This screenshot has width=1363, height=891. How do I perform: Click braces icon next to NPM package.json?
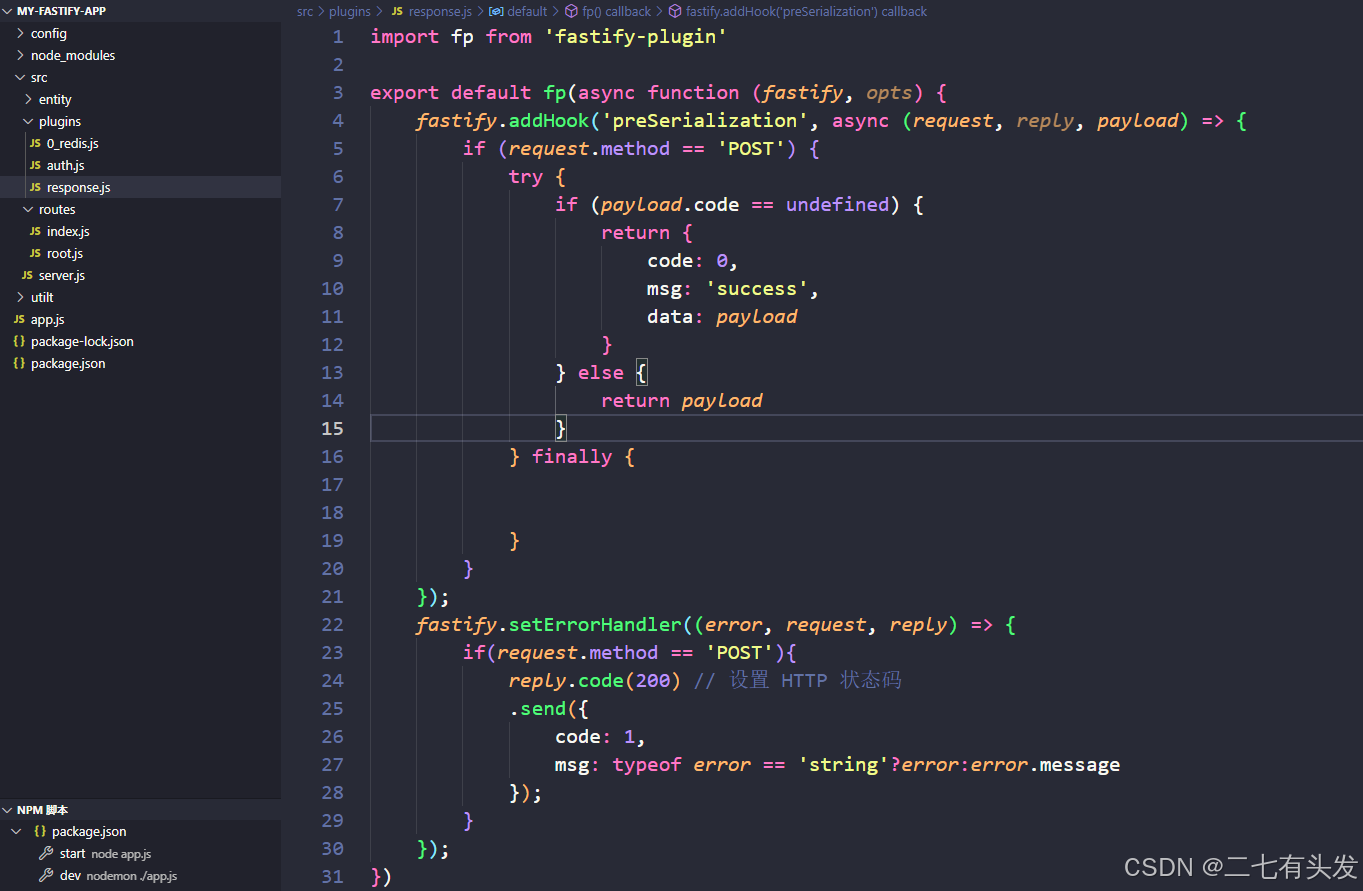pyautogui.click(x=40, y=831)
